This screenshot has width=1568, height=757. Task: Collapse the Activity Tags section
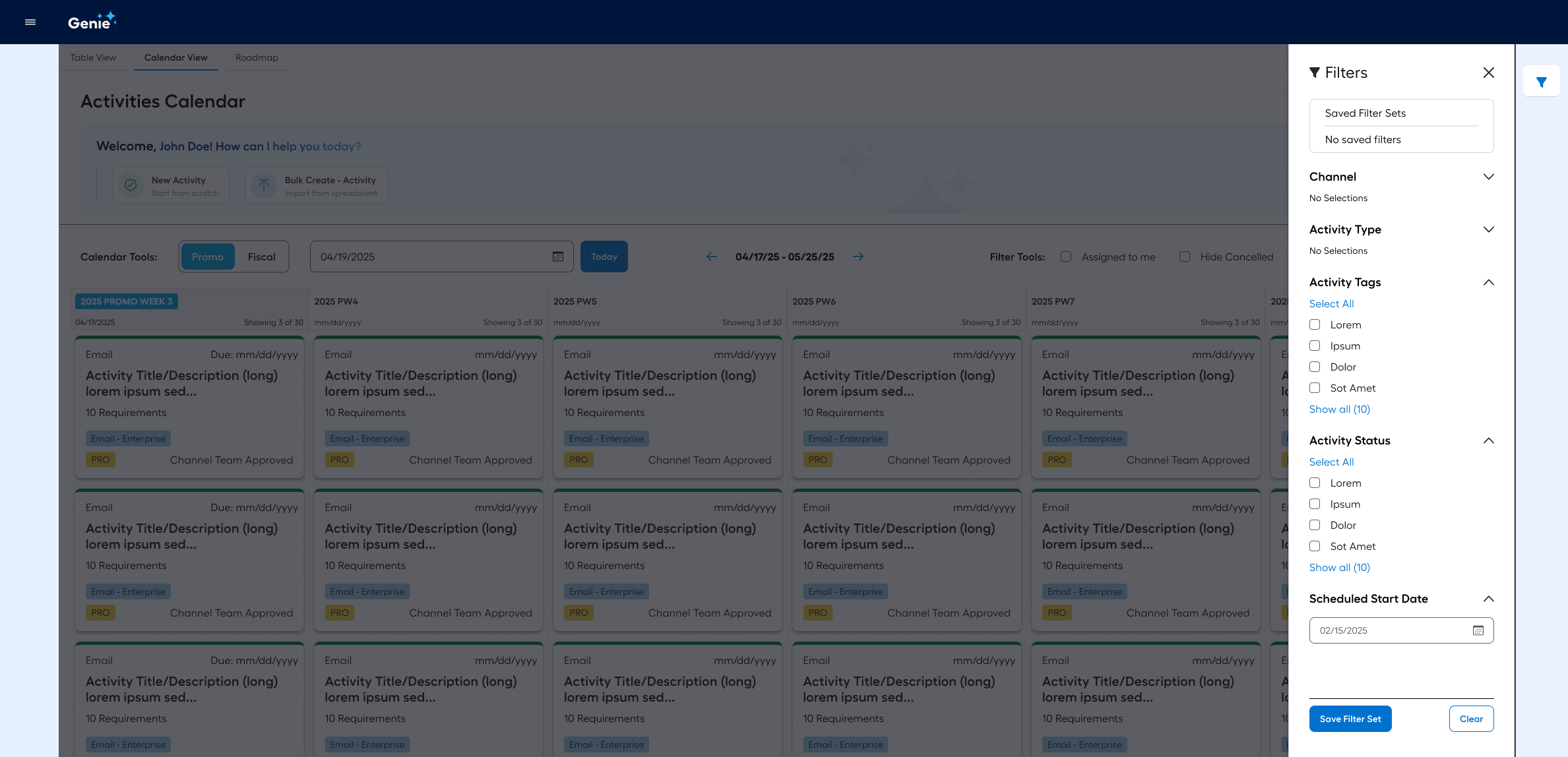point(1488,282)
